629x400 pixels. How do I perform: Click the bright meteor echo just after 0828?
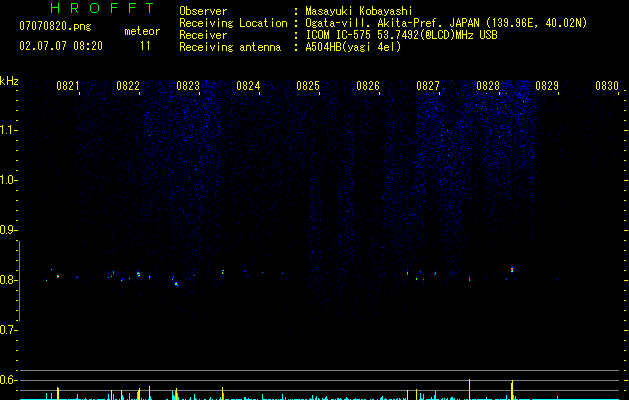click(x=512, y=270)
